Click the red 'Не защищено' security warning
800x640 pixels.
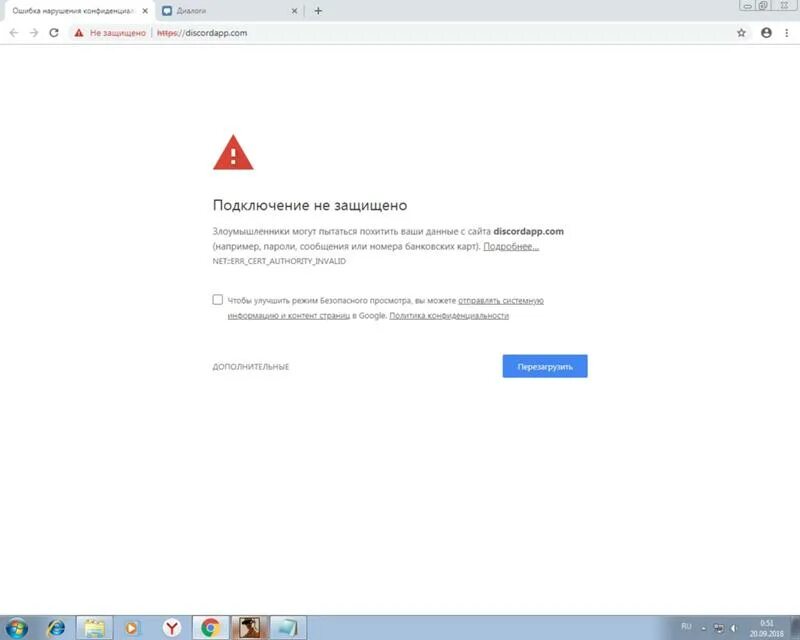pyautogui.click(x=111, y=33)
